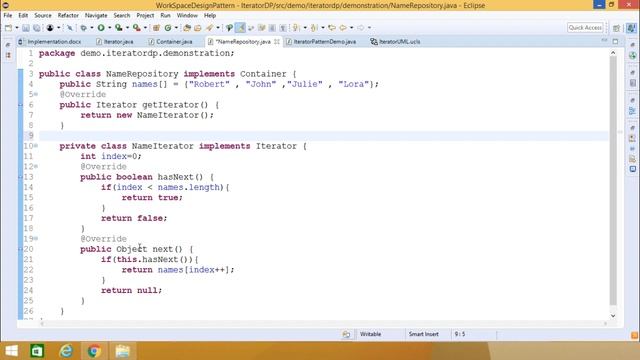Click the green globe view icon in right trim
640x360 pixels.
click(632, 56)
